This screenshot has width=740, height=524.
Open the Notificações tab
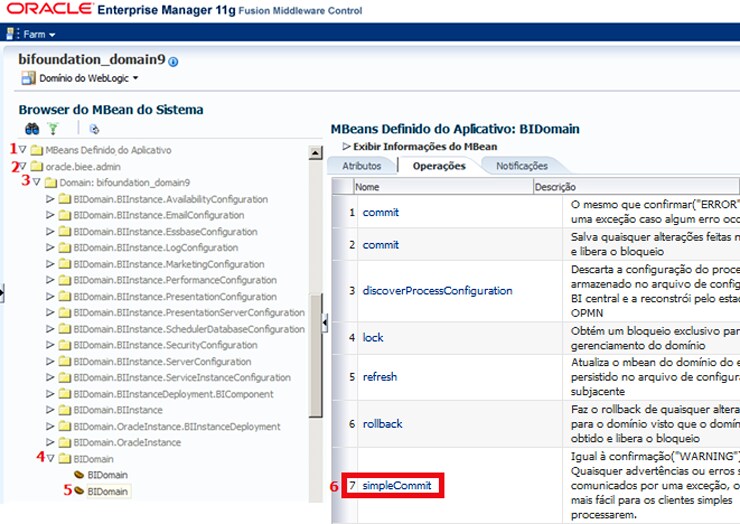click(521, 166)
